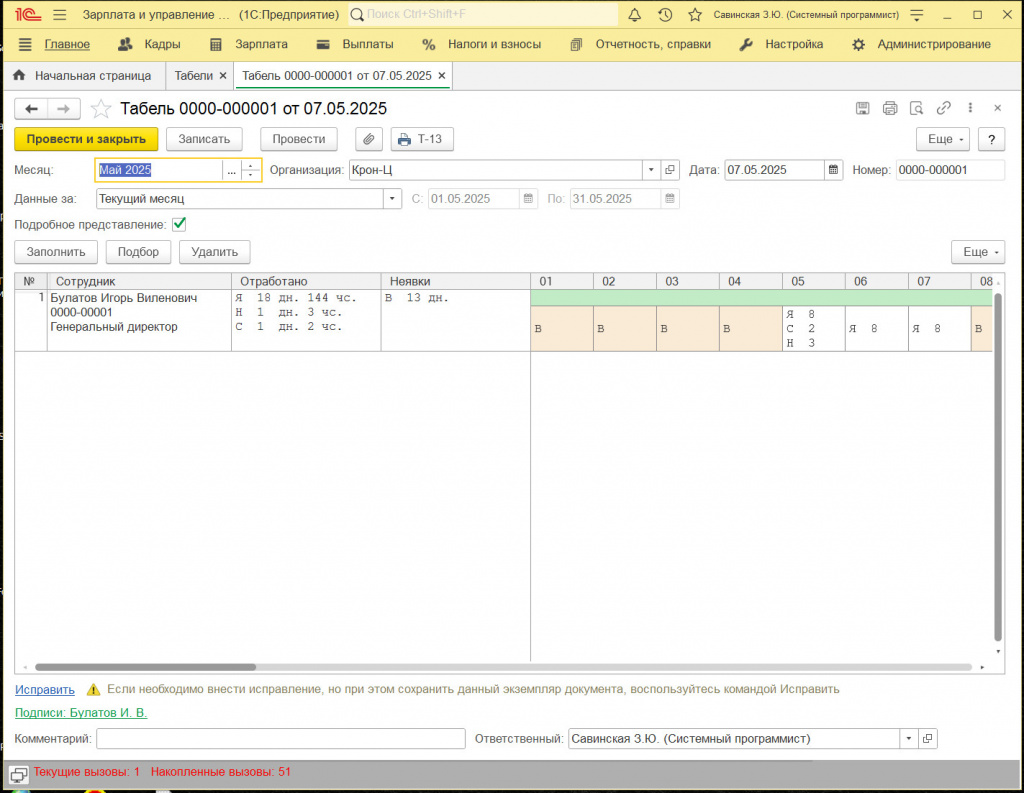Click the Удалить button
This screenshot has width=1024, height=793.
[x=215, y=252]
